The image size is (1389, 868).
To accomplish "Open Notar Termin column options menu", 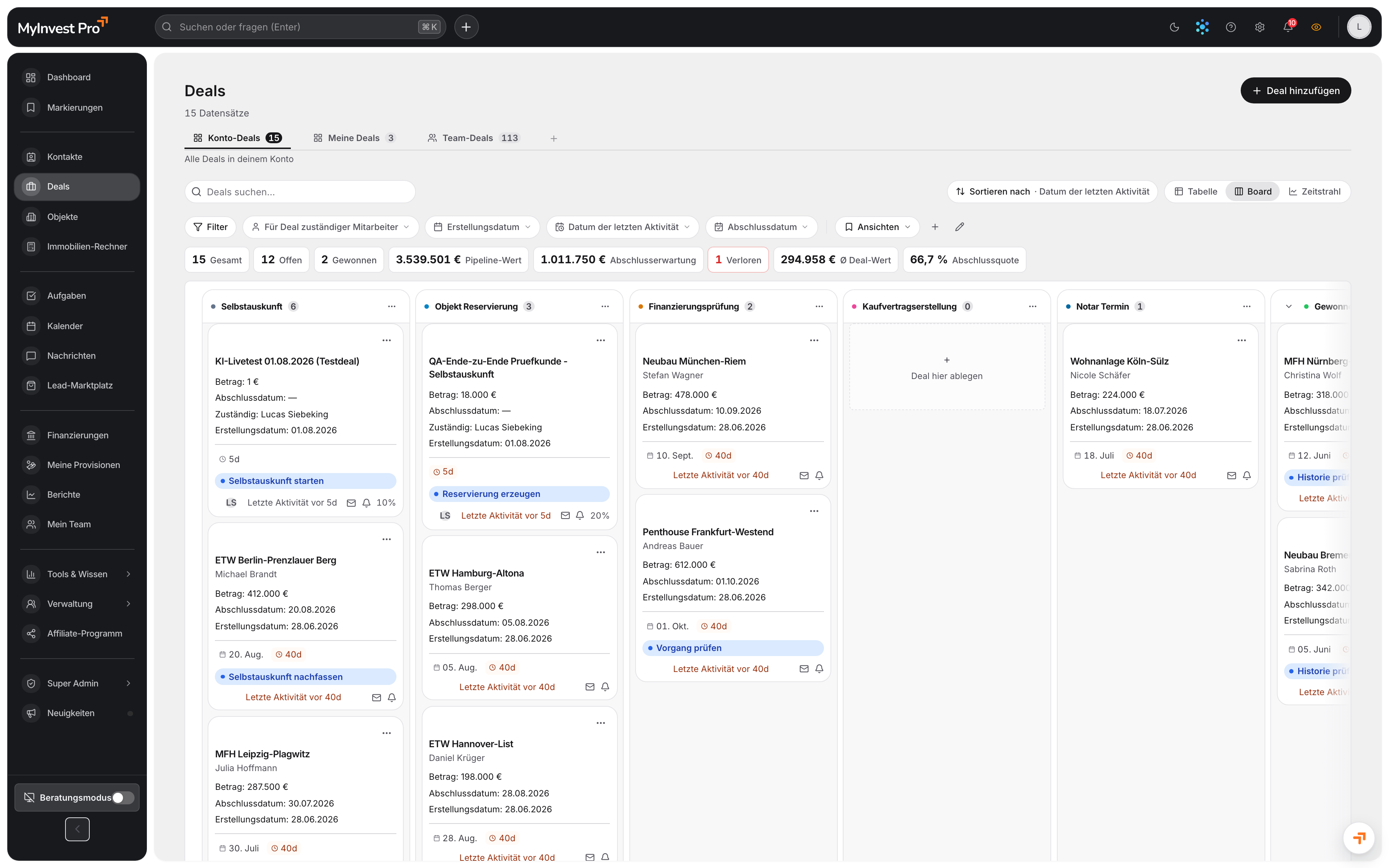I will pyautogui.click(x=1246, y=307).
